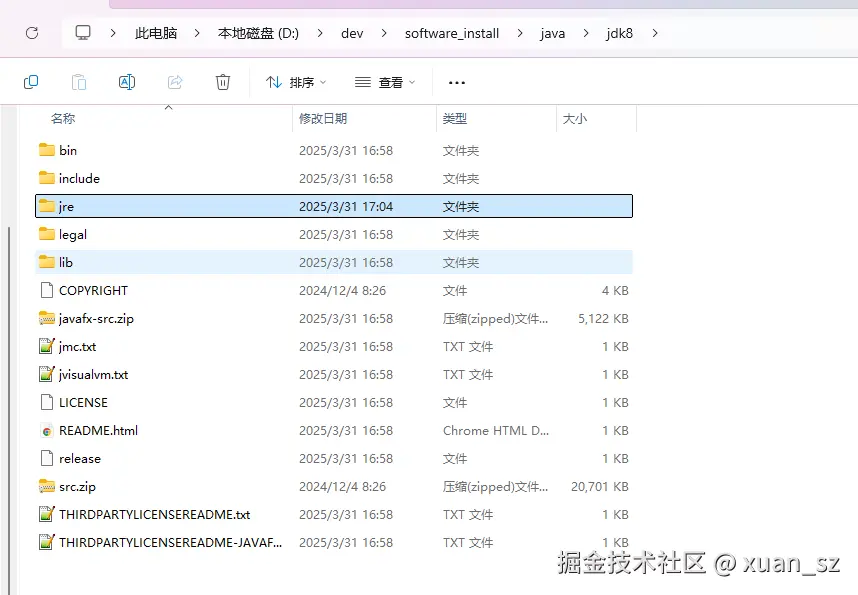Screen dimensions: 858x595
Task: Click the THIRDPARTYLICENSEREADME.txt file icon
Action: (x=47, y=514)
